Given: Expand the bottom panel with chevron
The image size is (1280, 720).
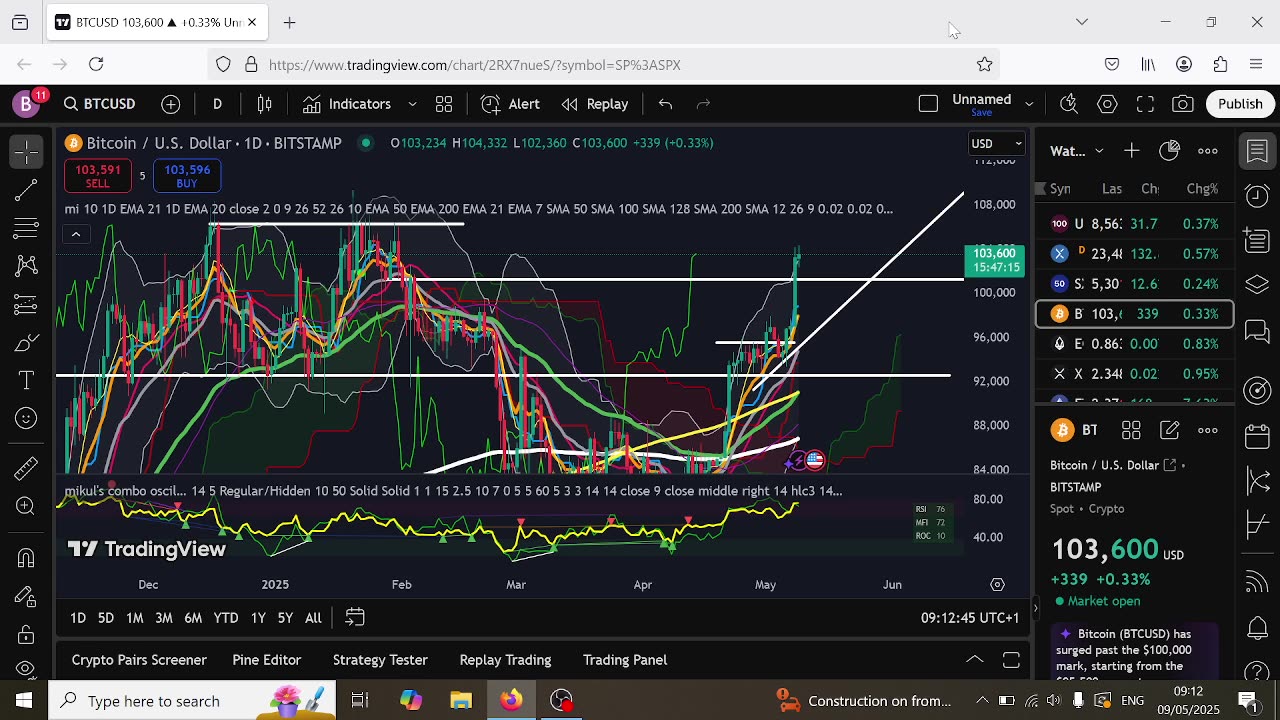Looking at the screenshot, I should point(974,660).
